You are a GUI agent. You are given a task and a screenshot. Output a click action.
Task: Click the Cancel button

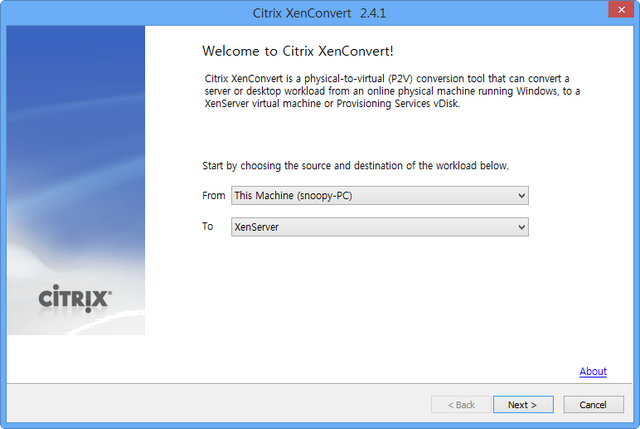click(x=593, y=405)
